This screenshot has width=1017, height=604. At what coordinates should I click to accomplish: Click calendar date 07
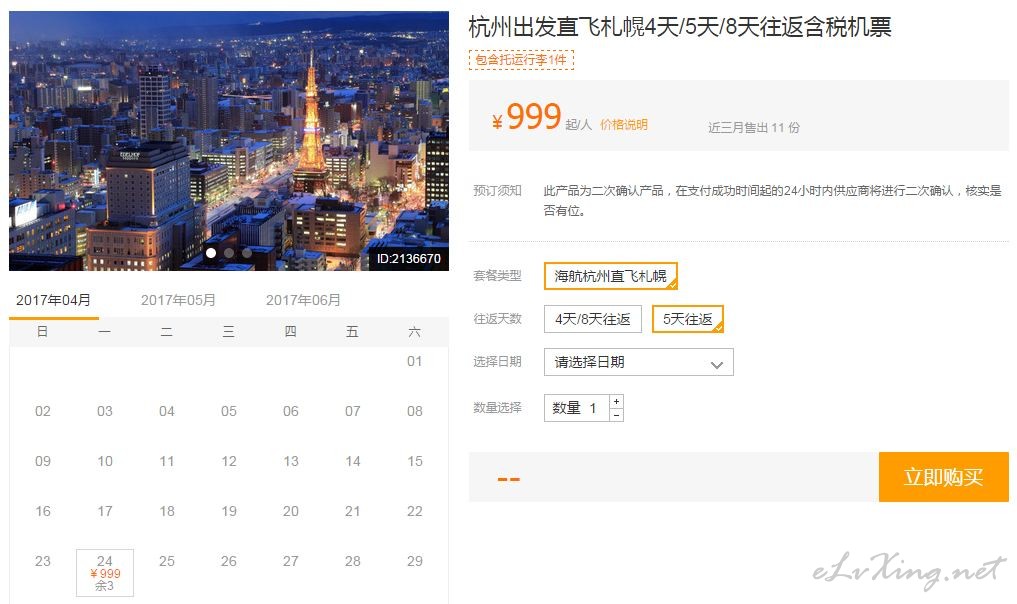[353, 411]
